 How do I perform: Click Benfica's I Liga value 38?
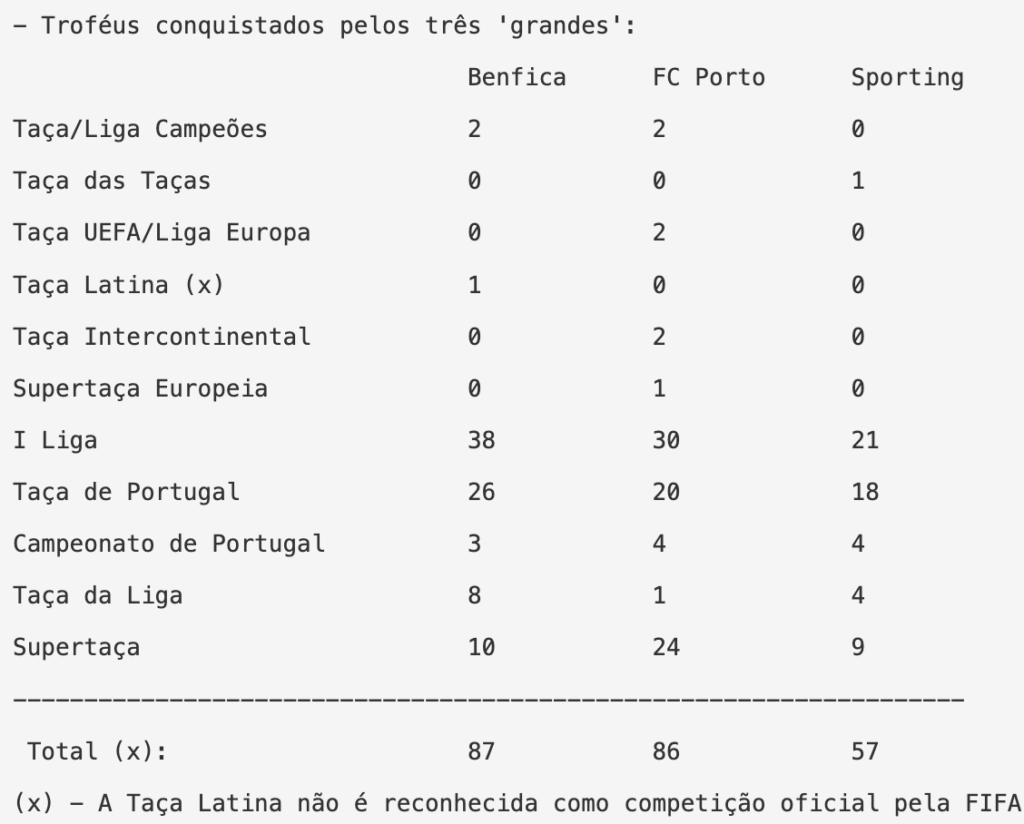point(481,440)
